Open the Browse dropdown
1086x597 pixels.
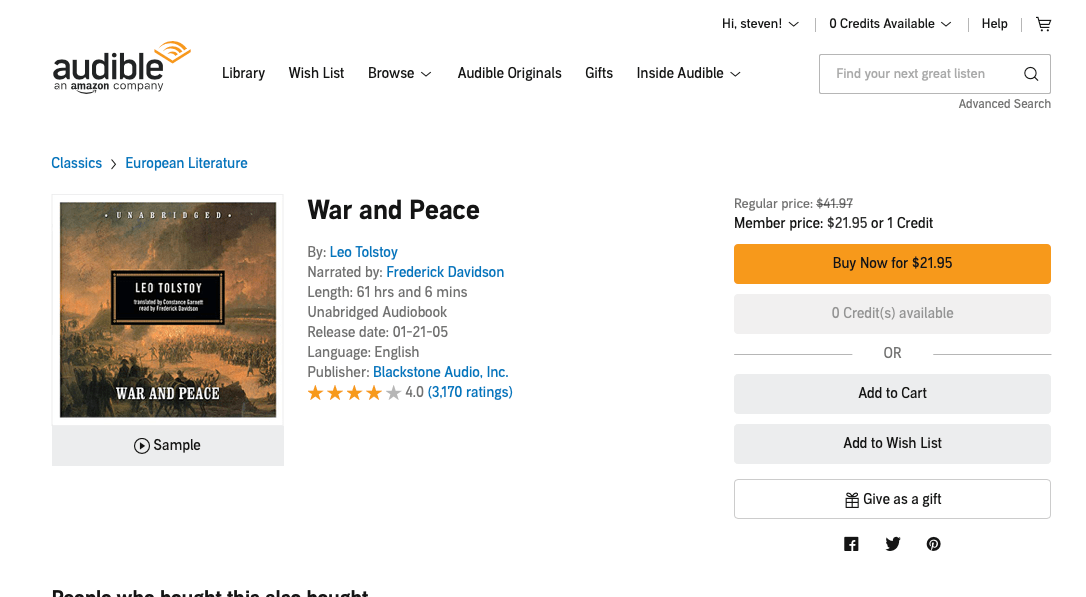(399, 73)
